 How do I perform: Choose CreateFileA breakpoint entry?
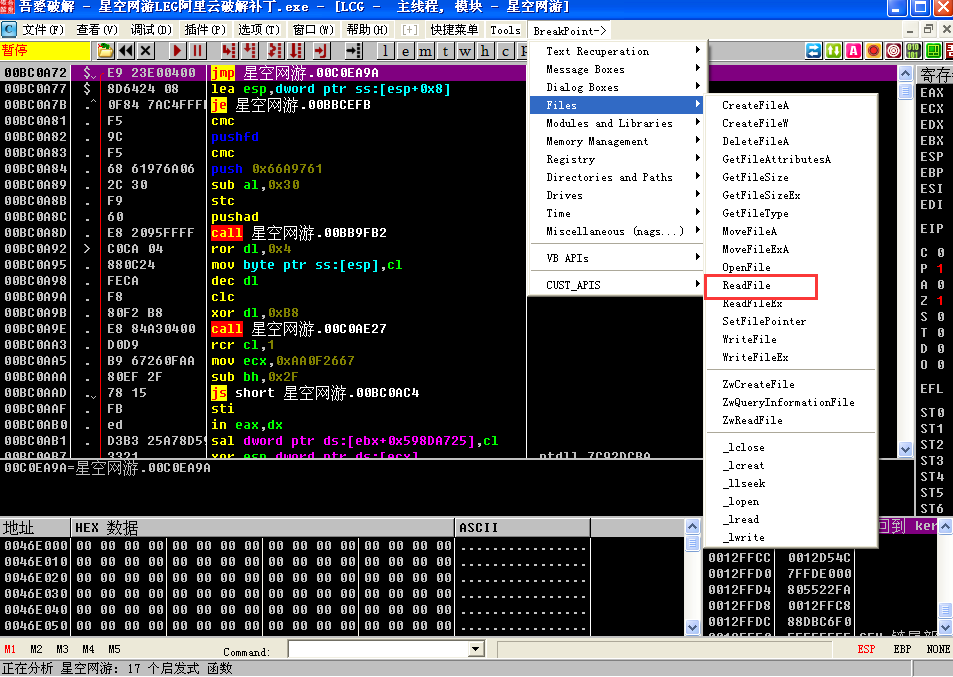click(755, 105)
